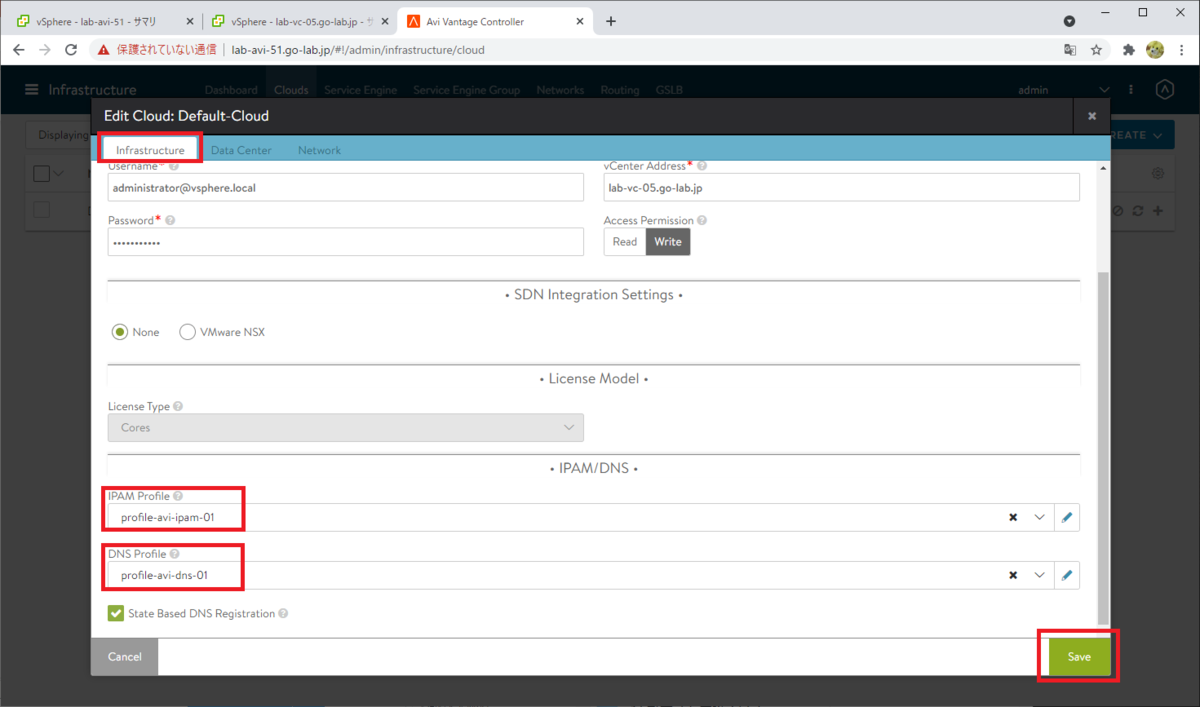Expand the IPAM Profile dropdown arrow

[1040, 517]
